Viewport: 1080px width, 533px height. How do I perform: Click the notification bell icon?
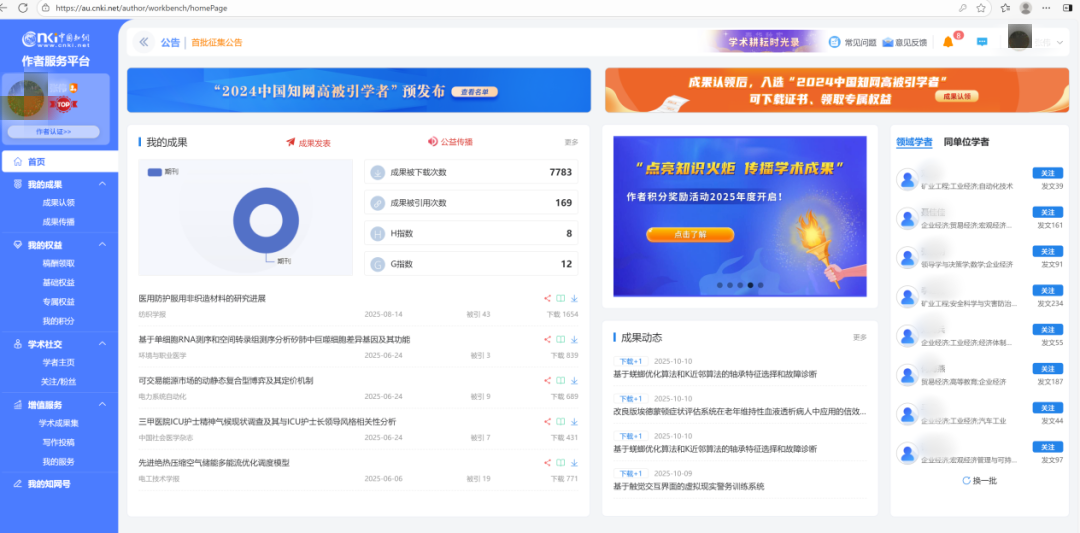click(x=948, y=42)
